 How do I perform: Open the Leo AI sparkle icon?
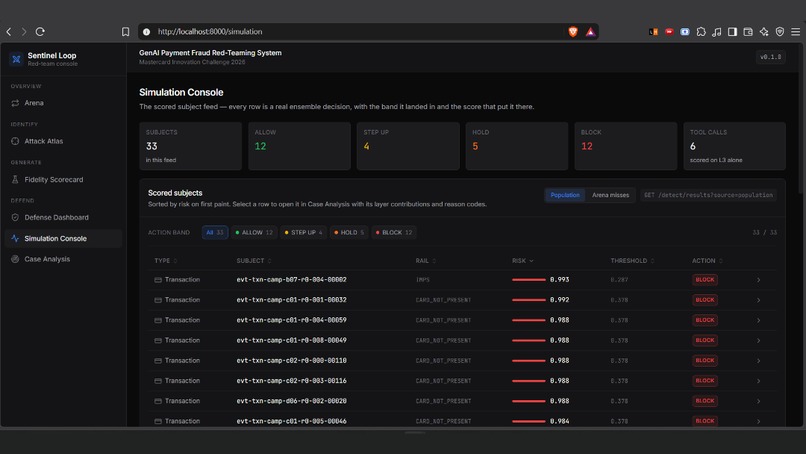764,32
